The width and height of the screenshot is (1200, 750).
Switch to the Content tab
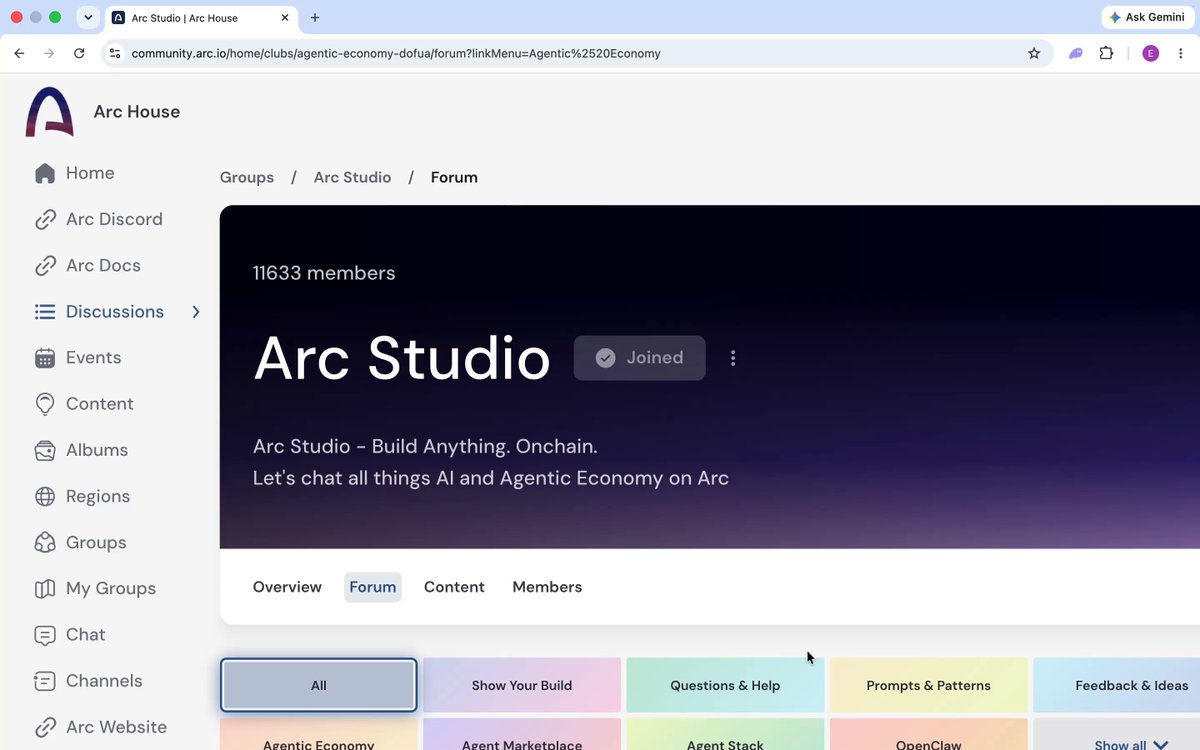(454, 587)
